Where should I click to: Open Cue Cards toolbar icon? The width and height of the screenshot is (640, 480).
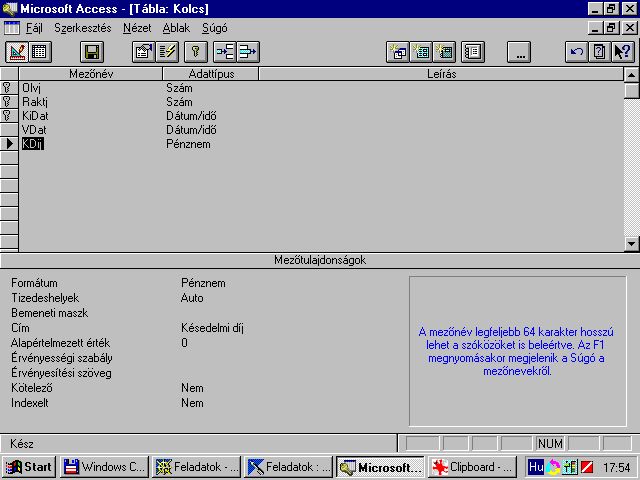600,52
